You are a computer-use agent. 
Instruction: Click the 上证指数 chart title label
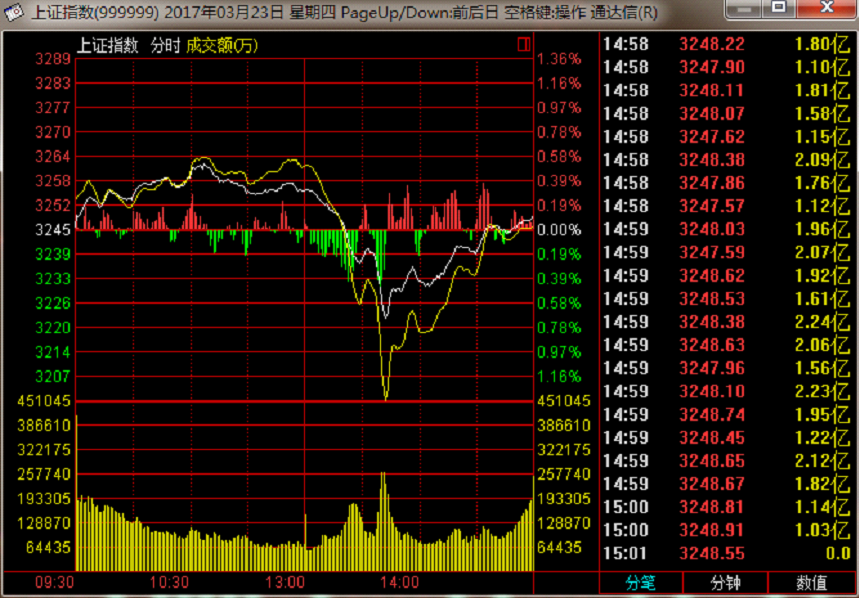pos(107,45)
